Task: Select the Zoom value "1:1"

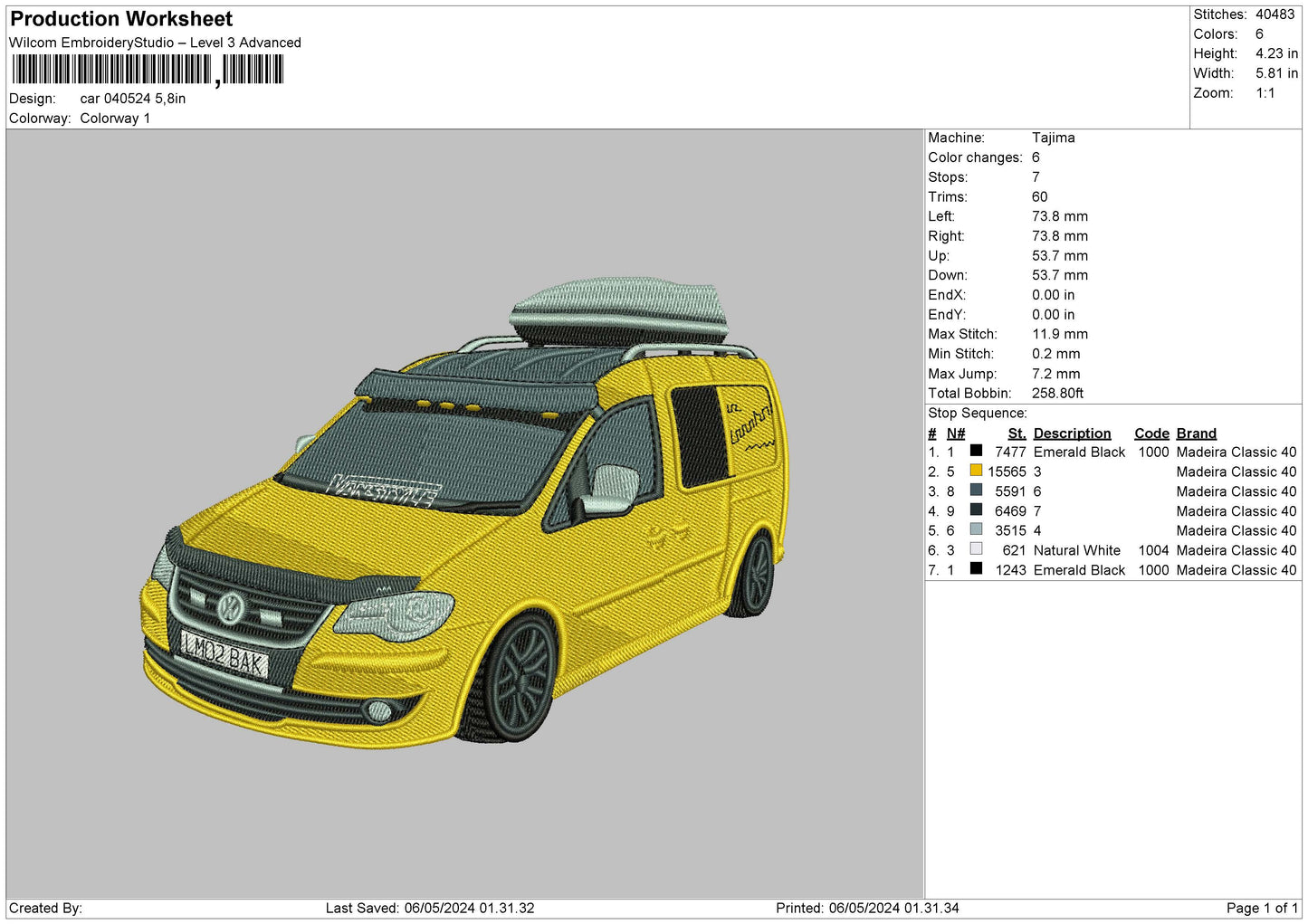Action: pyautogui.click(x=1265, y=93)
